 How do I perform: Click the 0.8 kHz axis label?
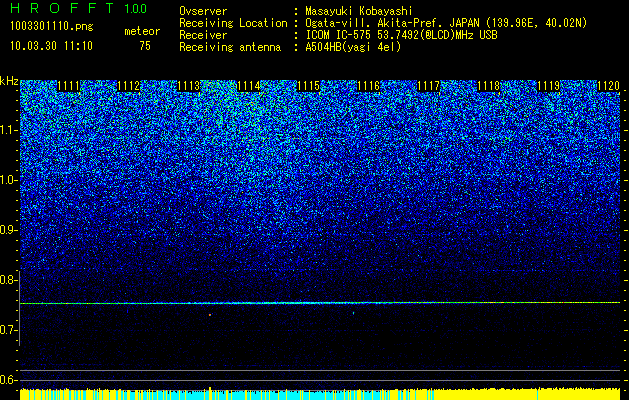pyautogui.click(x=8, y=280)
